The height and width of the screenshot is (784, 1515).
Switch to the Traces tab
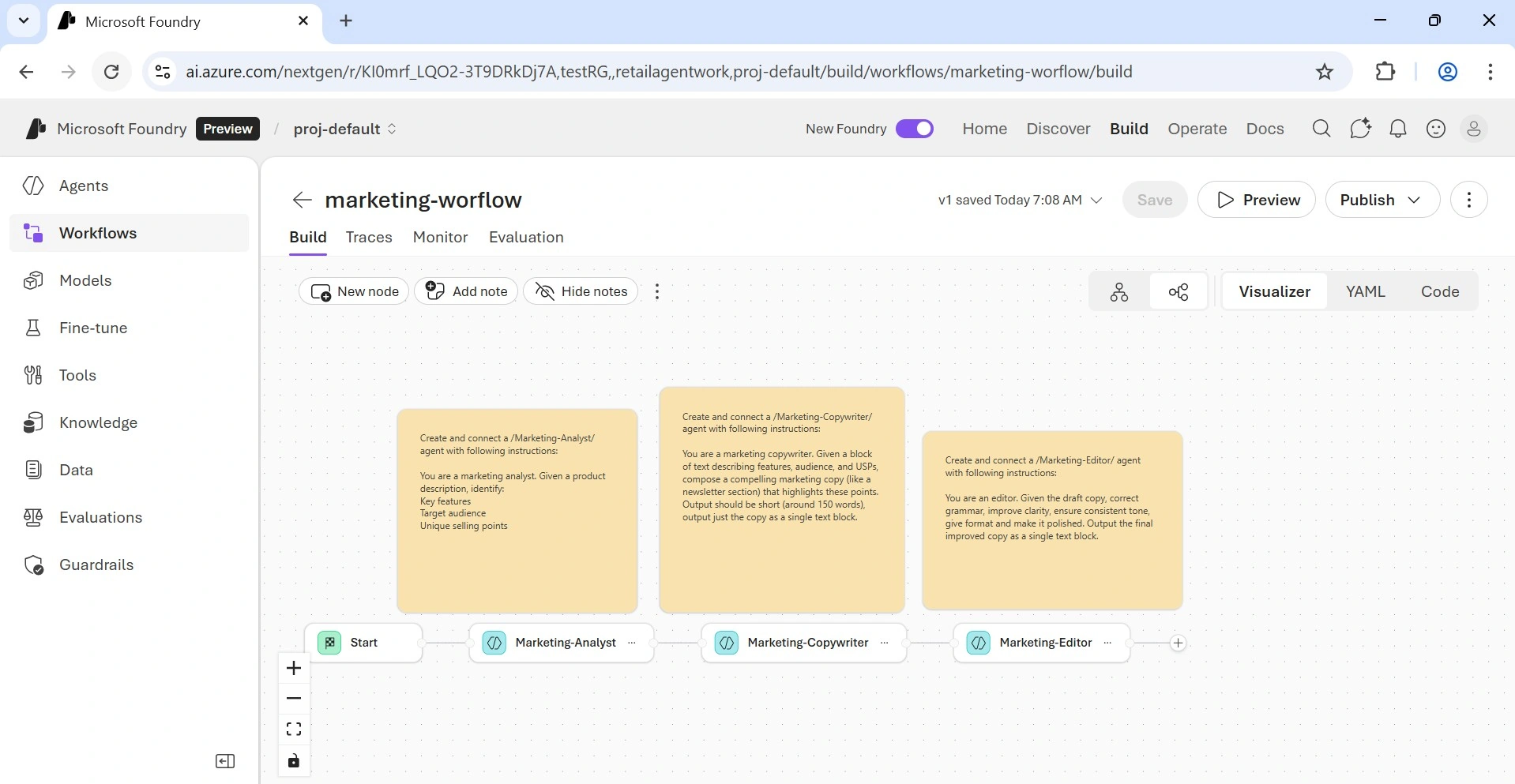pyautogui.click(x=369, y=237)
